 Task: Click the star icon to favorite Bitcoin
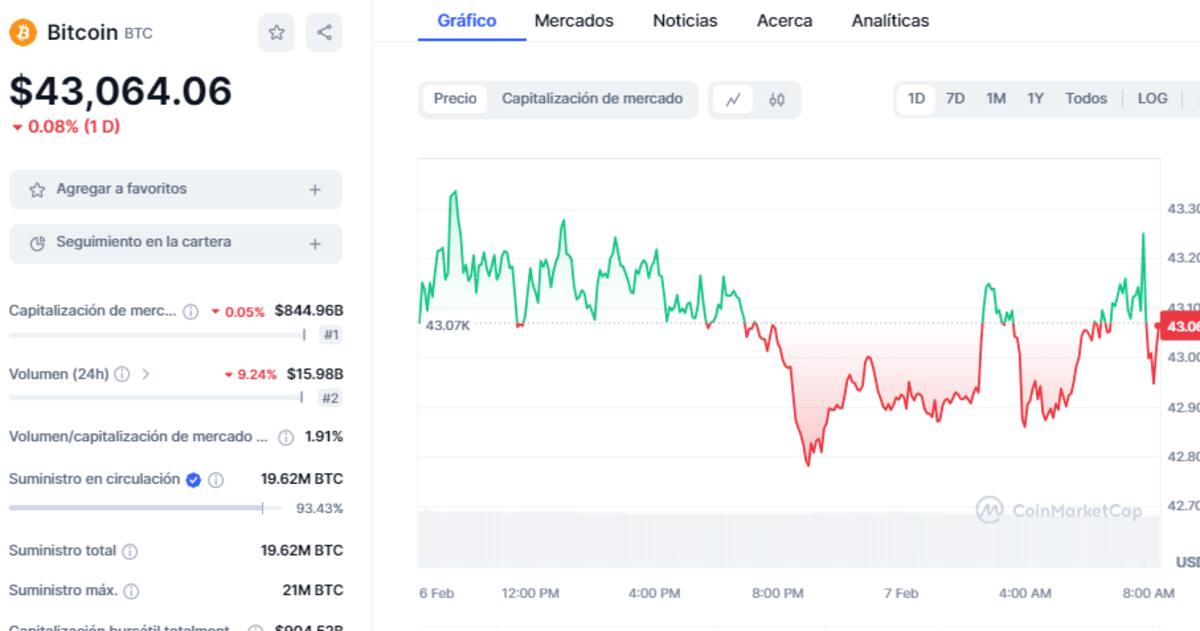tap(276, 32)
